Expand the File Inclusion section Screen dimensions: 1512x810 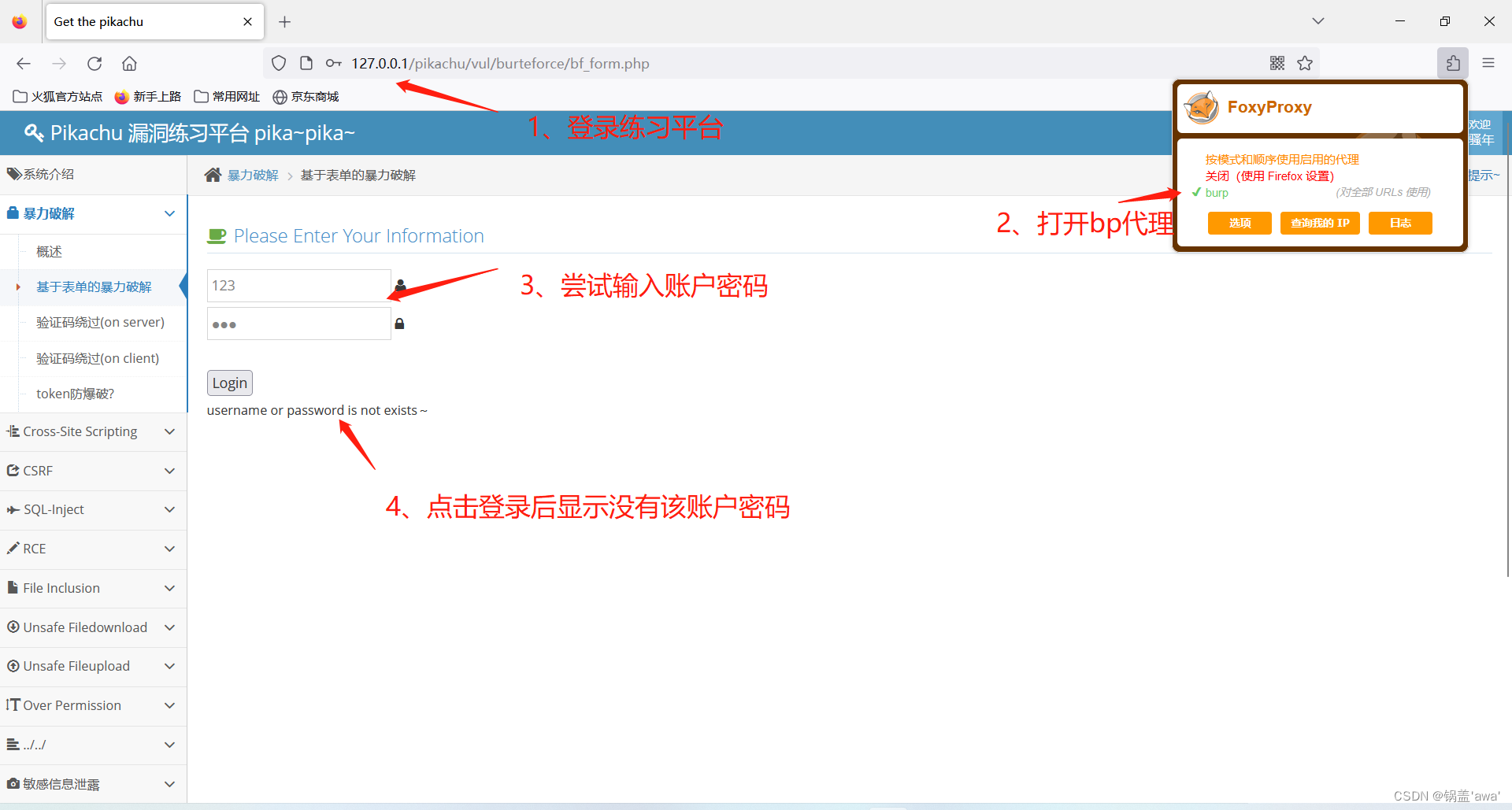[93, 589]
